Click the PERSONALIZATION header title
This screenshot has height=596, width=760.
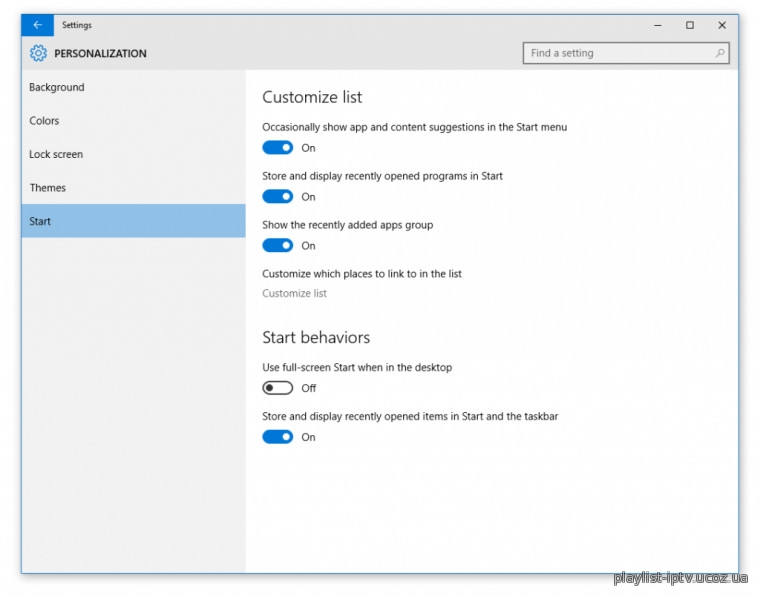coord(100,53)
